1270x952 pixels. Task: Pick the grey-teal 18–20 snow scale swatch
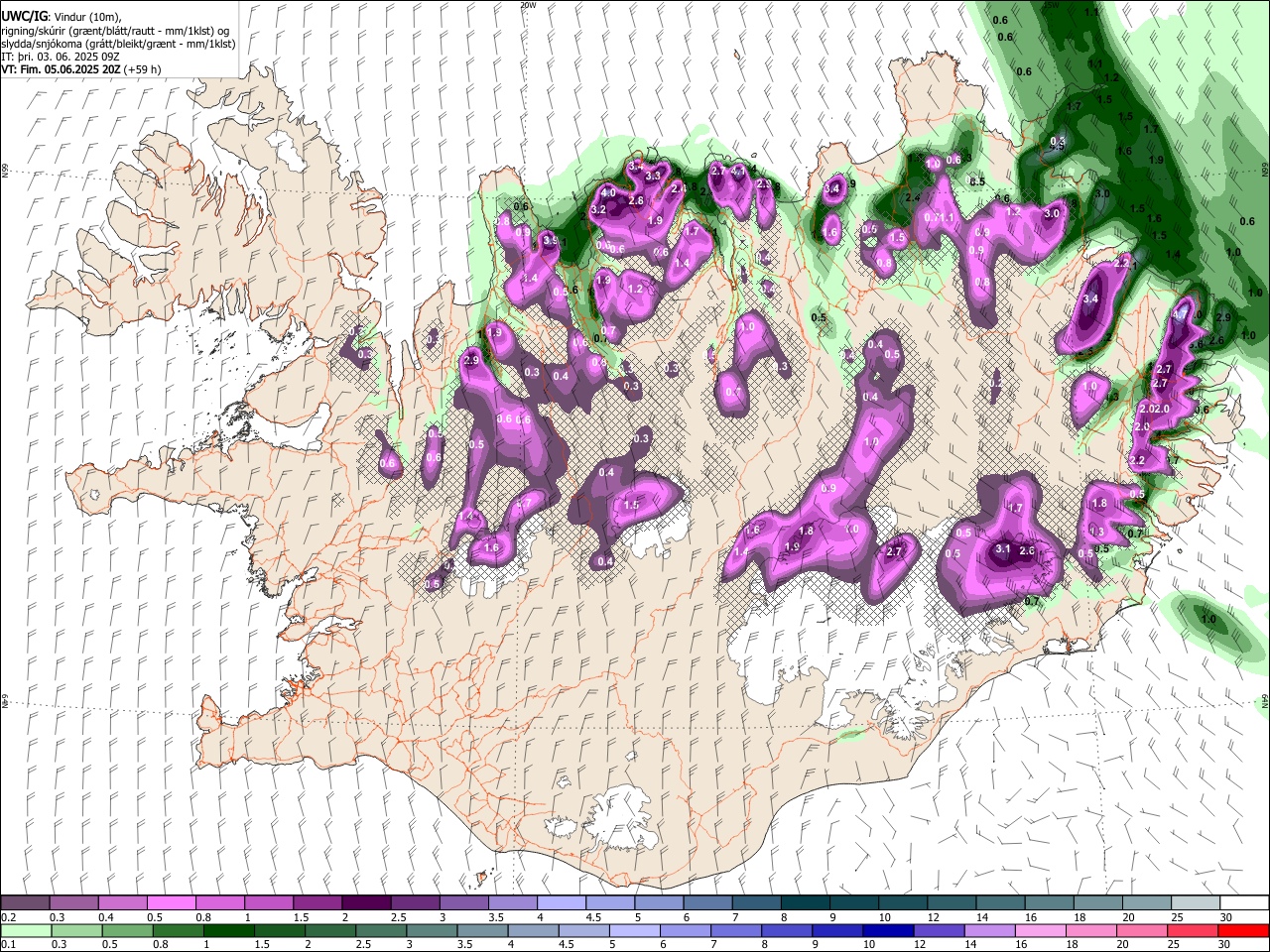(1097, 902)
